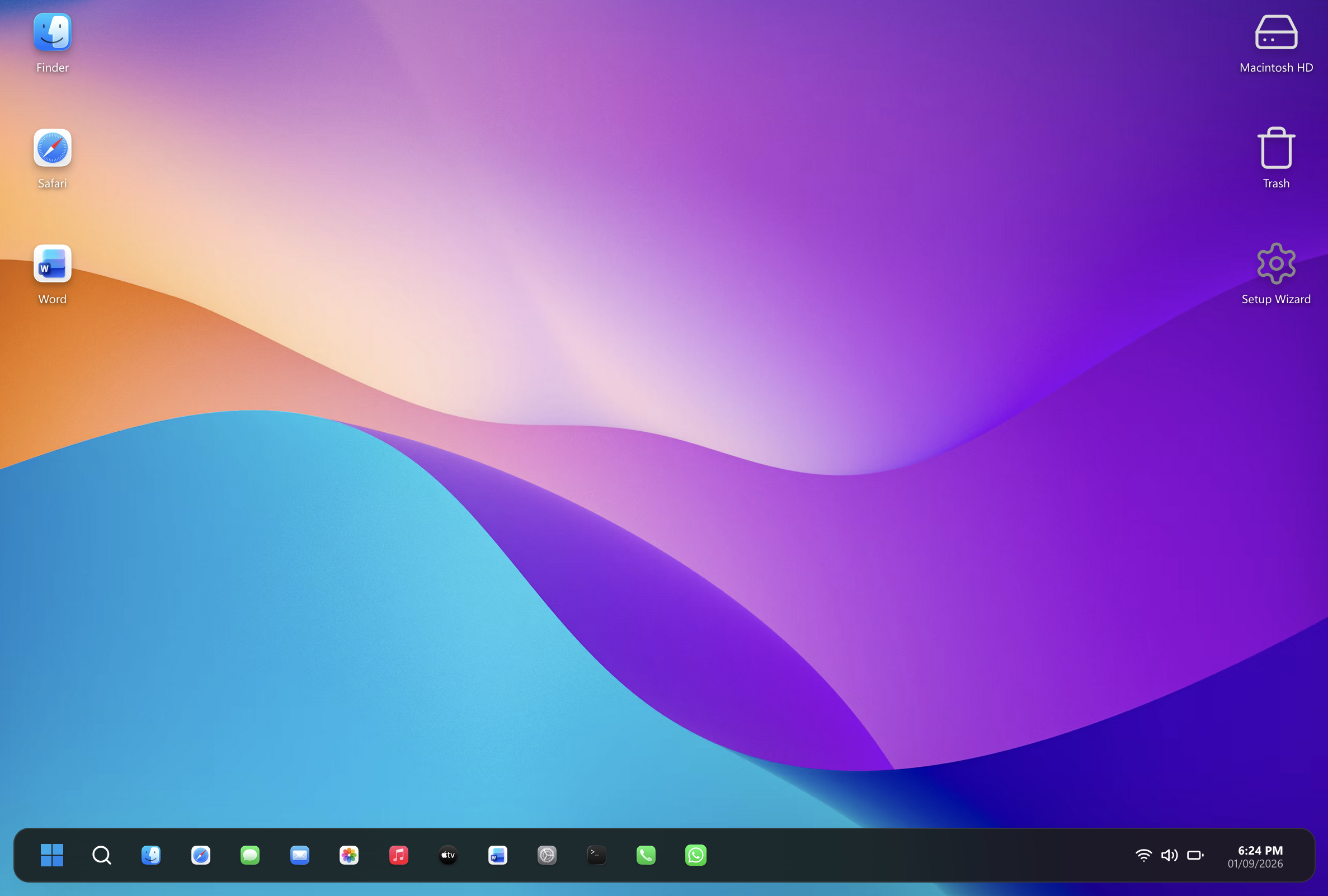Open WhatsApp from the taskbar

(x=695, y=855)
